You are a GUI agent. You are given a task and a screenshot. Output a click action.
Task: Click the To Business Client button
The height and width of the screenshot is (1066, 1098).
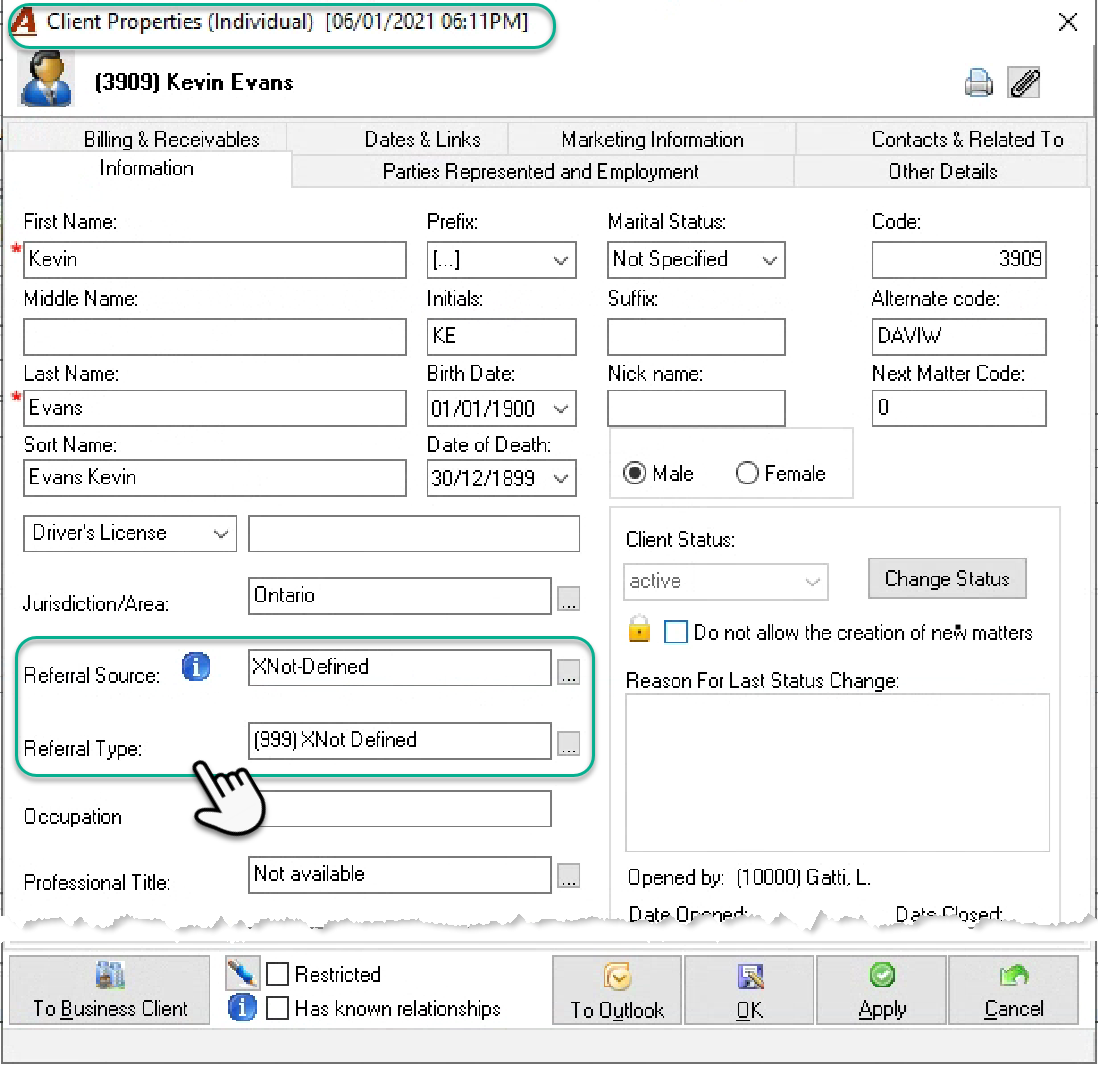110,990
